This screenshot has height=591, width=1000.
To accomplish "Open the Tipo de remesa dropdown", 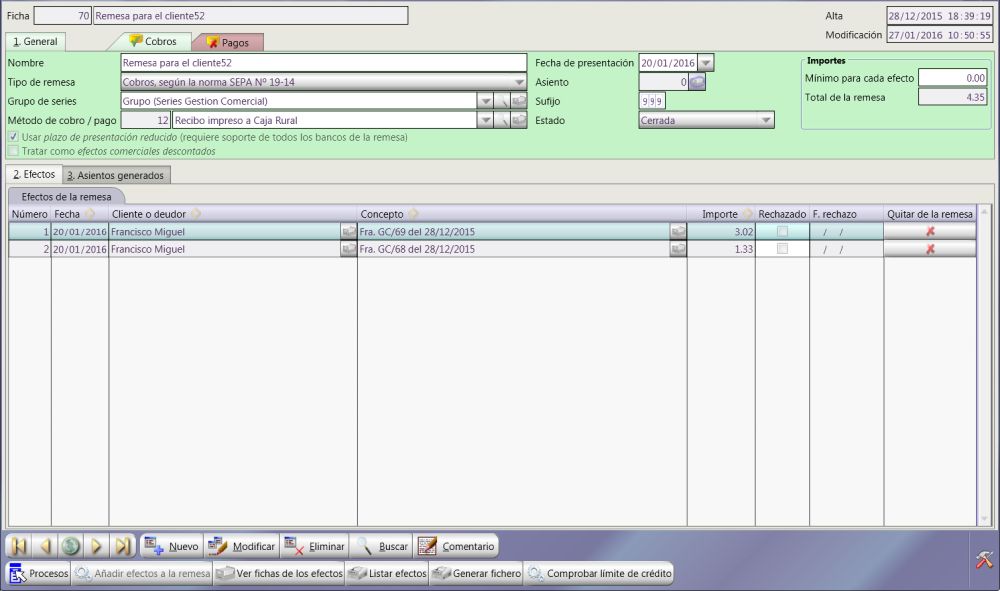I will click(x=519, y=82).
